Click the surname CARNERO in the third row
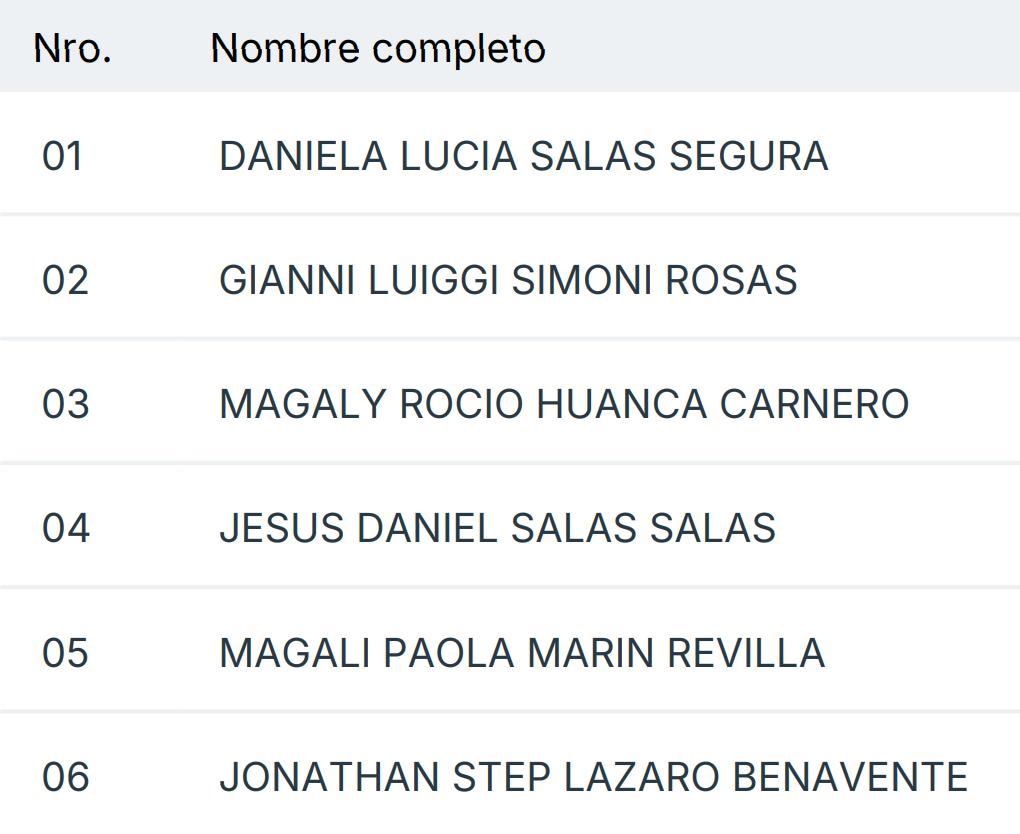The width and height of the screenshot is (1020, 834). pos(814,405)
